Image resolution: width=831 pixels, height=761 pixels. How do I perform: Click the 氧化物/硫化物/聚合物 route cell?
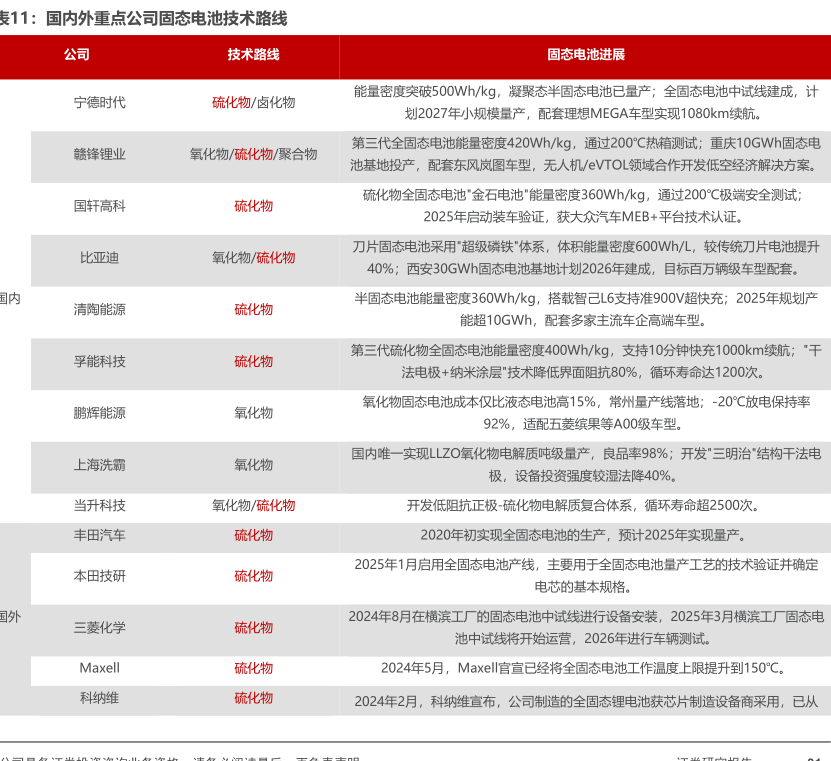[x=253, y=154]
